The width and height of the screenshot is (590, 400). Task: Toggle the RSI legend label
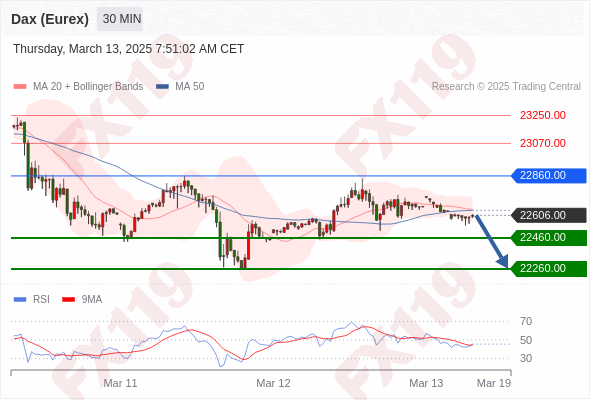click(x=41, y=300)
